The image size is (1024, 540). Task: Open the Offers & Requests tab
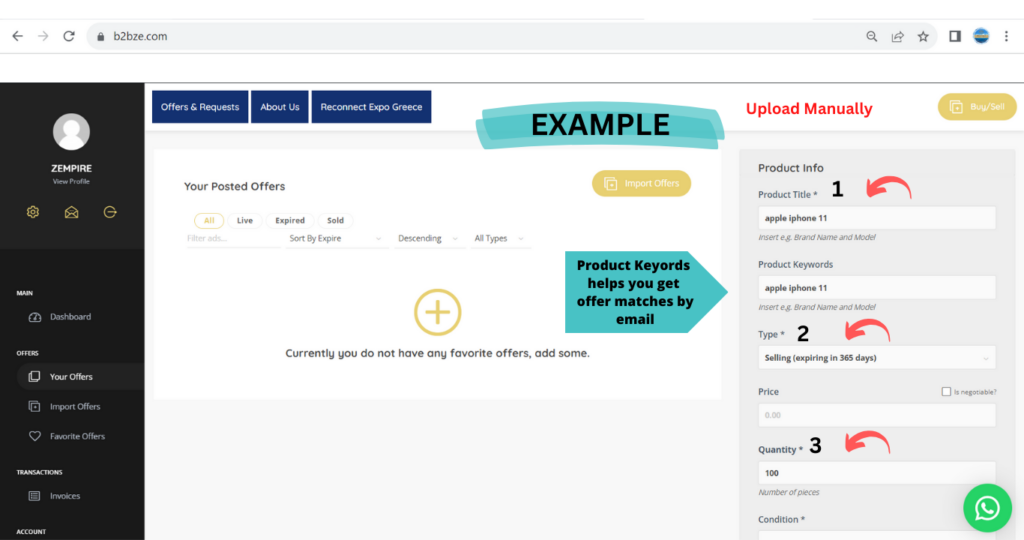point(200,107)
